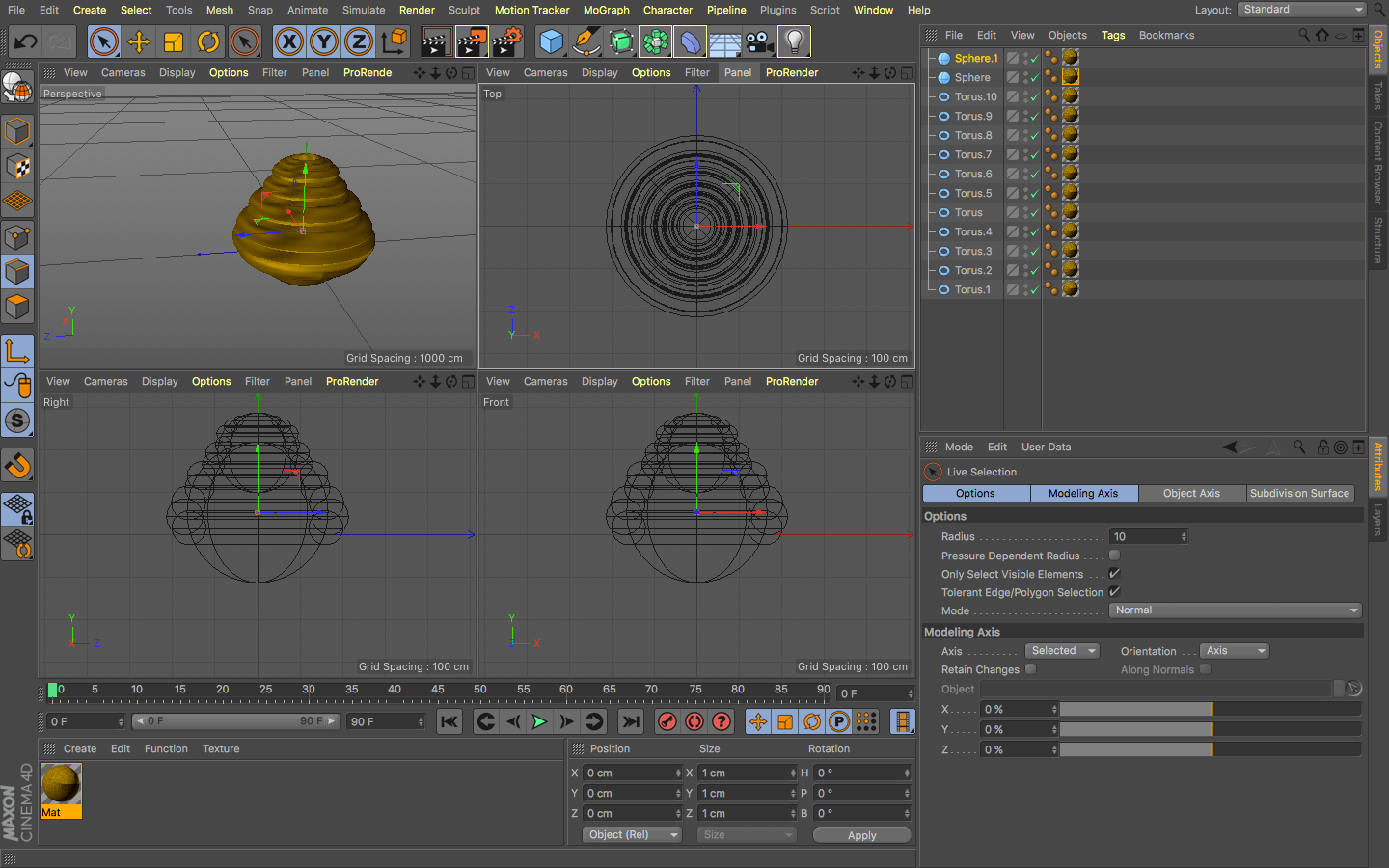Screen dimensions: 1389x868
Task: Open the Edit Render Settings icon
Action: pyautogui.click(x=506, y=41)
